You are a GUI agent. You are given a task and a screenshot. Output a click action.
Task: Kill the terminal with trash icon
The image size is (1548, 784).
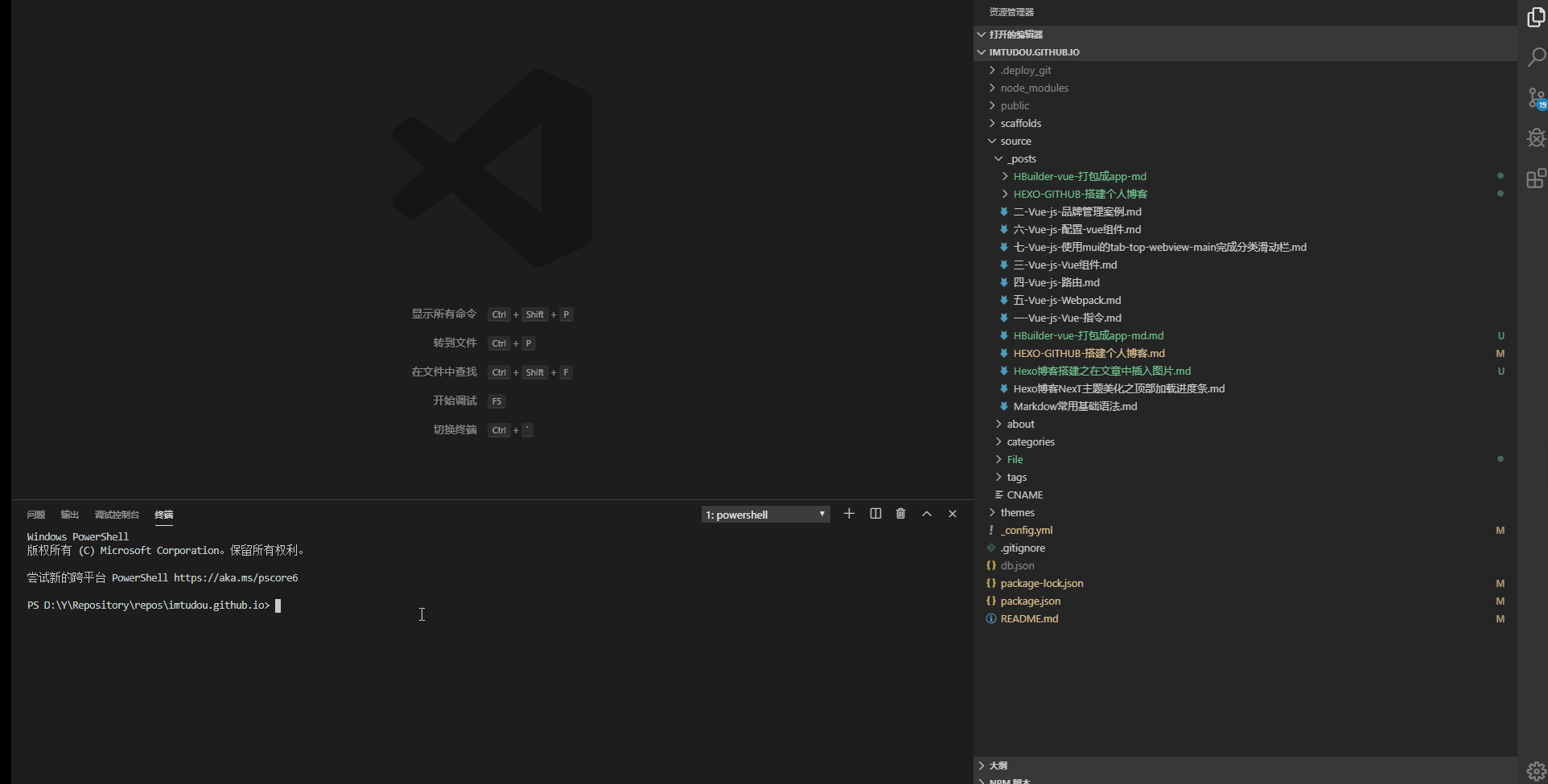(x=900, y=514)
